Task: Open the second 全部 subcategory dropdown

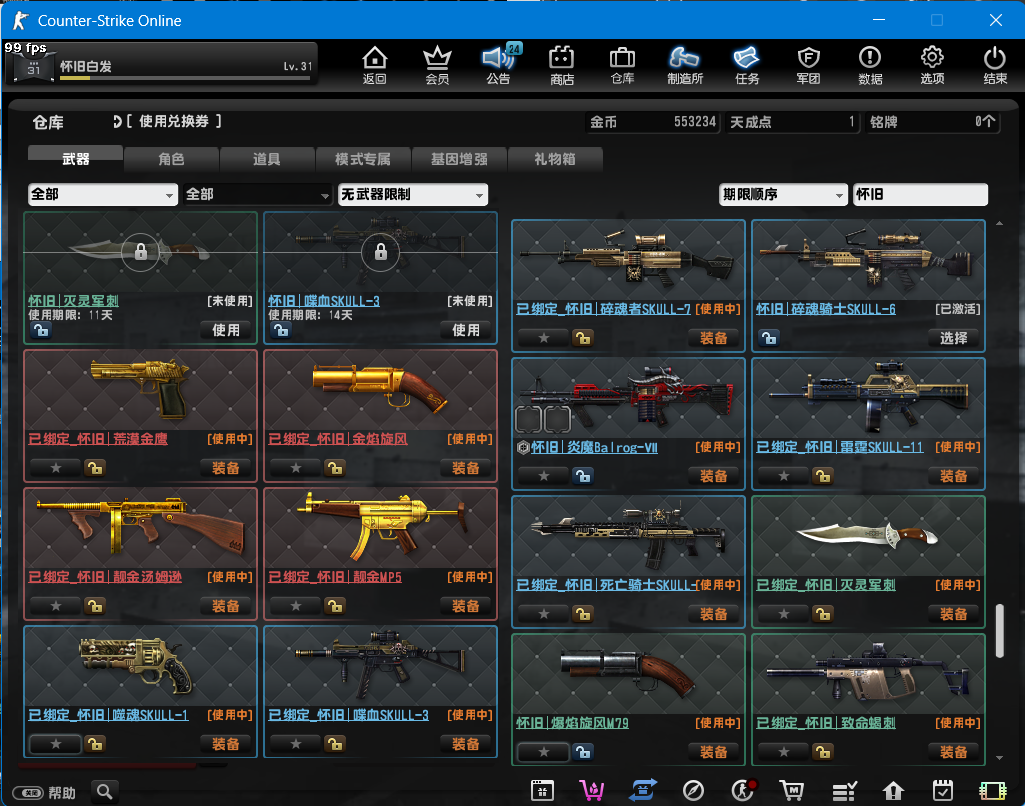Action: click(257, 194)
